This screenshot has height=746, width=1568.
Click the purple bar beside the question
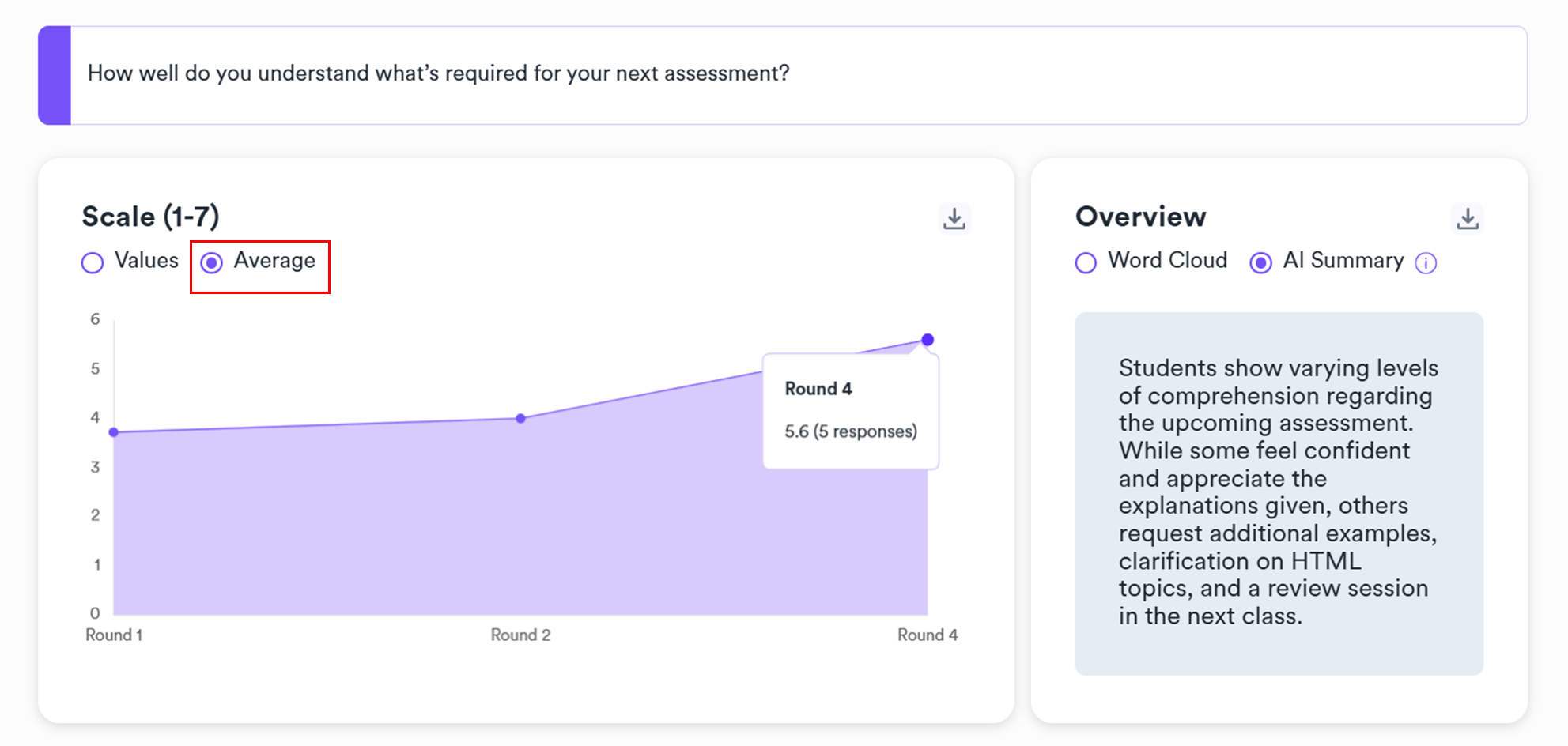55,75
